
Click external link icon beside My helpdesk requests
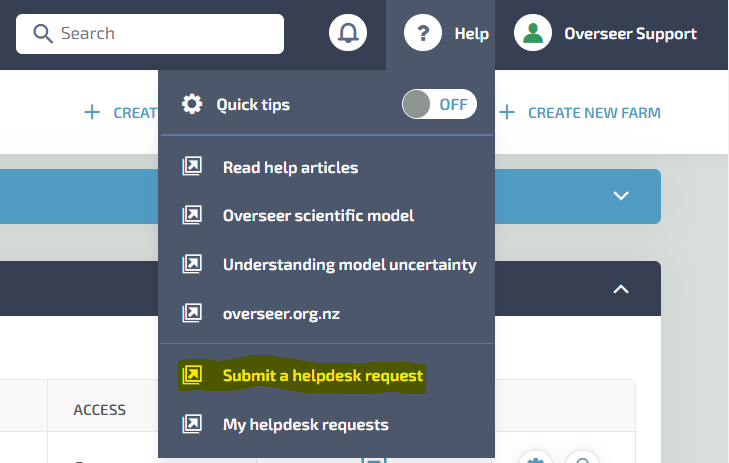point(192,423)
